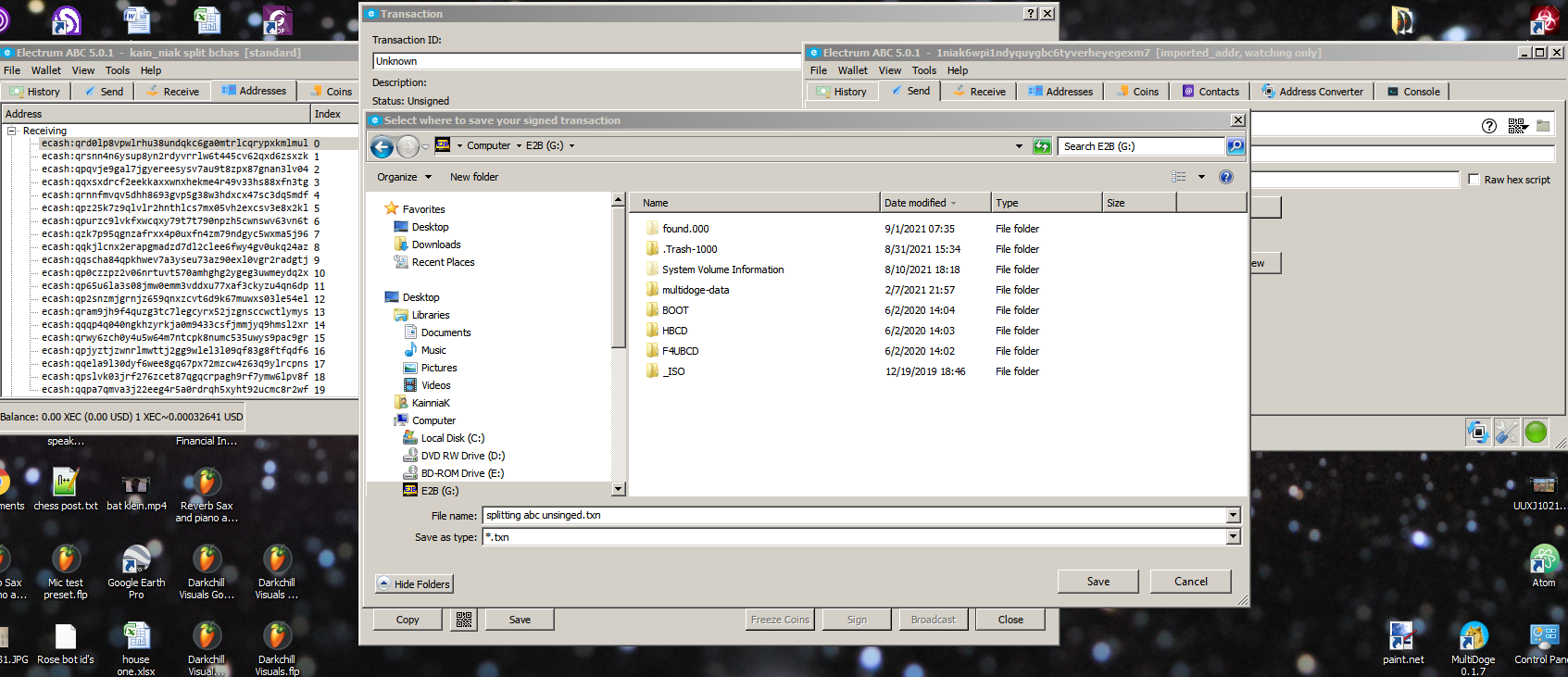Expand the view options dropdown arrow
This screenshot has height=677, width=1568.
tap(1201, 177)
